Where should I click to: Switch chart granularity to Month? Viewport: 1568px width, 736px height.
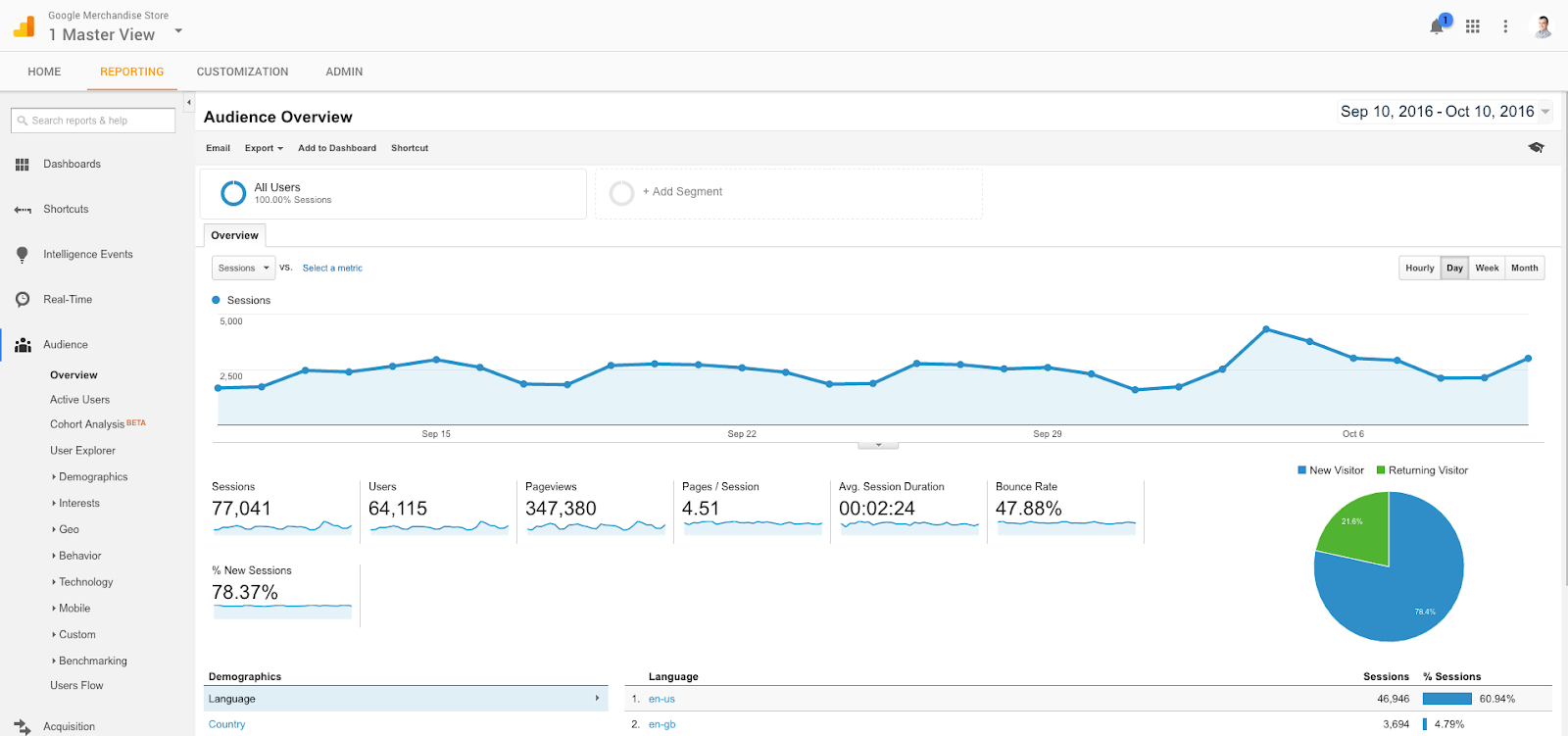tap(1524, 269)
